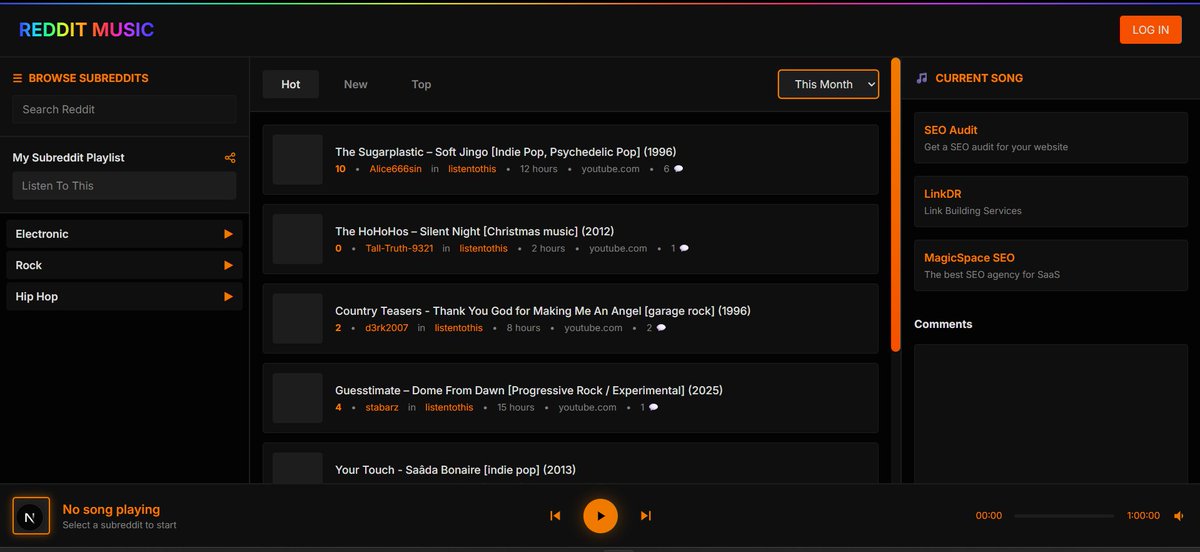Click the album art icon in player bar
Viewport: 1200px width, 552px height.
(30, 516)
